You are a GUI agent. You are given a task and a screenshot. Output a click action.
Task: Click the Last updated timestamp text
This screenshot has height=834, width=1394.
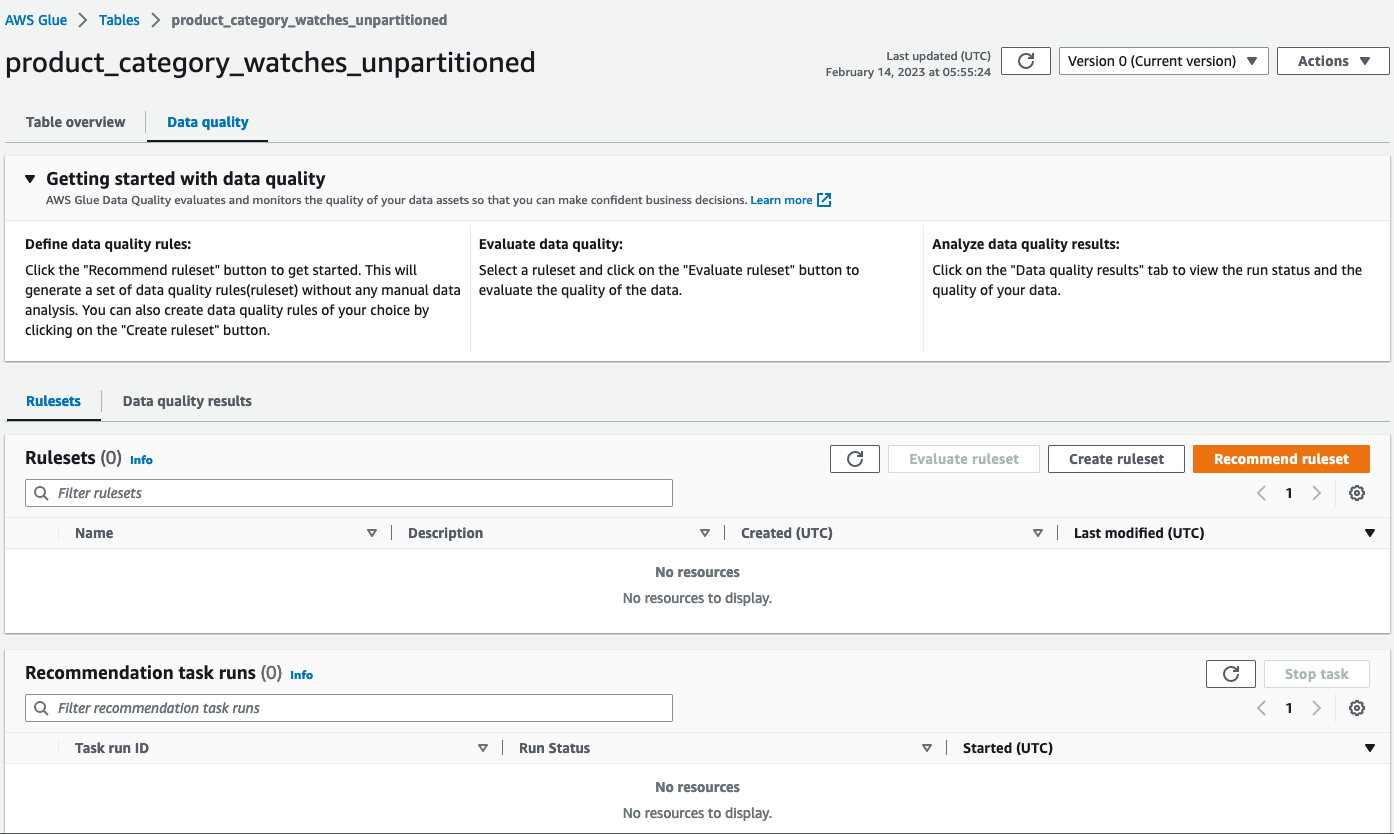[908, 65]
